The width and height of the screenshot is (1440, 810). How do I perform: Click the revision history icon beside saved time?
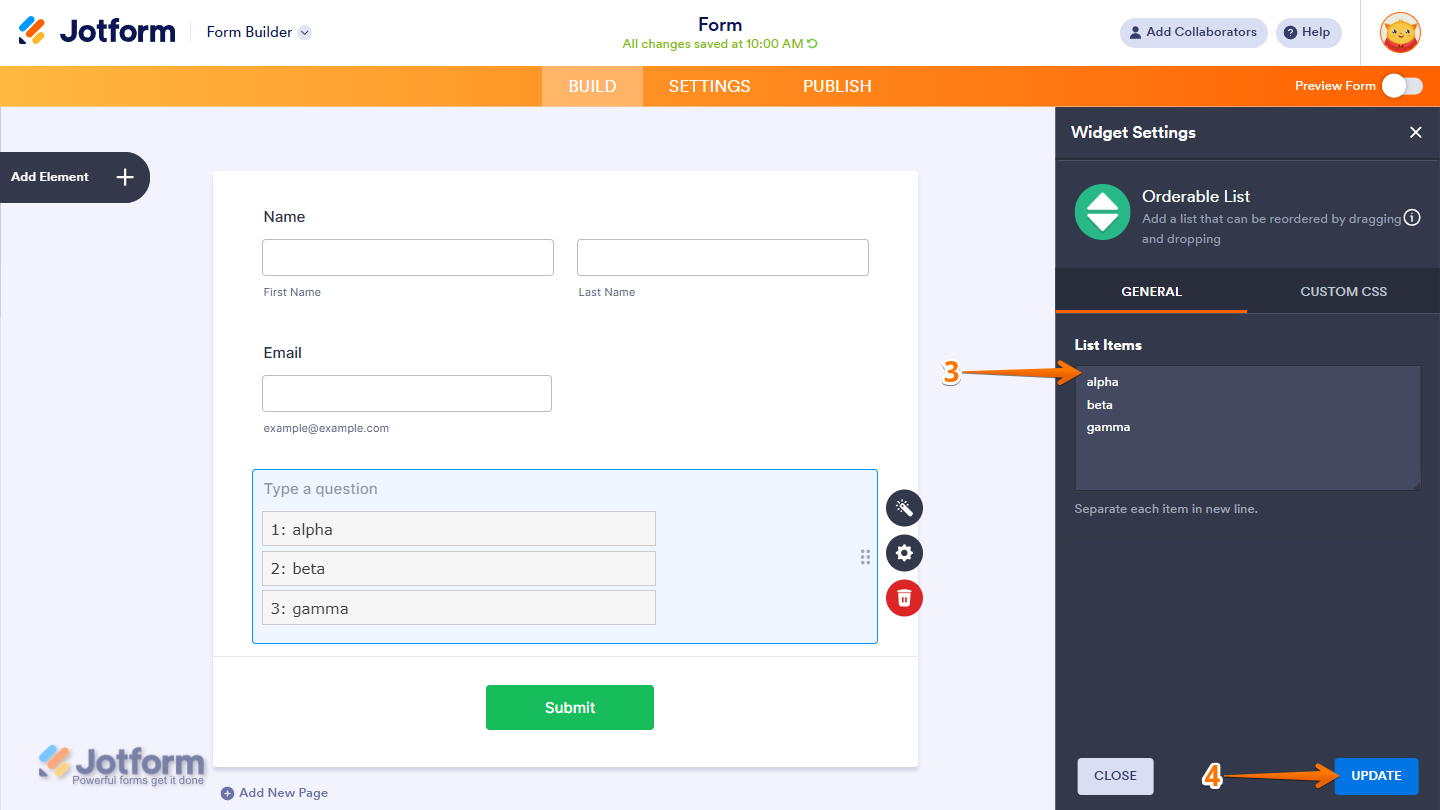point(813,44)
